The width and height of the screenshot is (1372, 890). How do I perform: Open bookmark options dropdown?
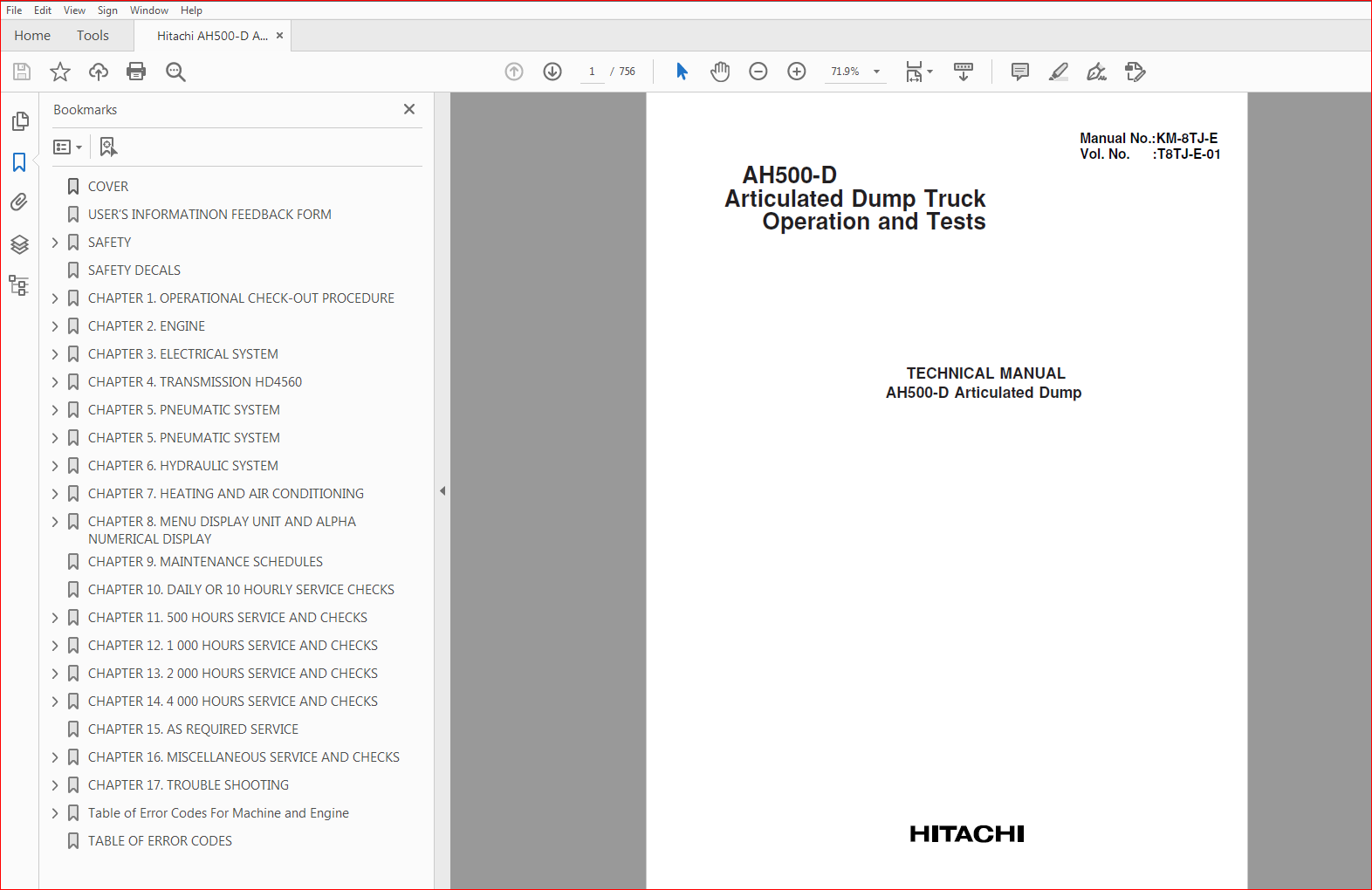(67, 147)
